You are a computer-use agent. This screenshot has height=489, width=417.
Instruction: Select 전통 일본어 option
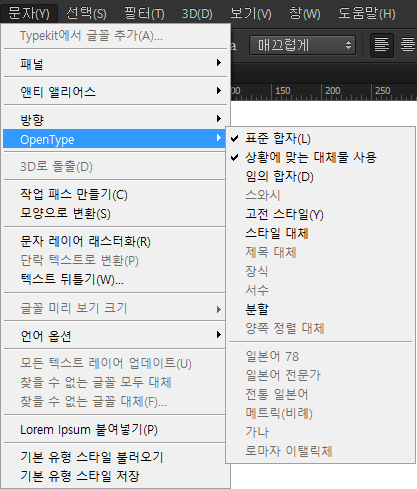320,394
